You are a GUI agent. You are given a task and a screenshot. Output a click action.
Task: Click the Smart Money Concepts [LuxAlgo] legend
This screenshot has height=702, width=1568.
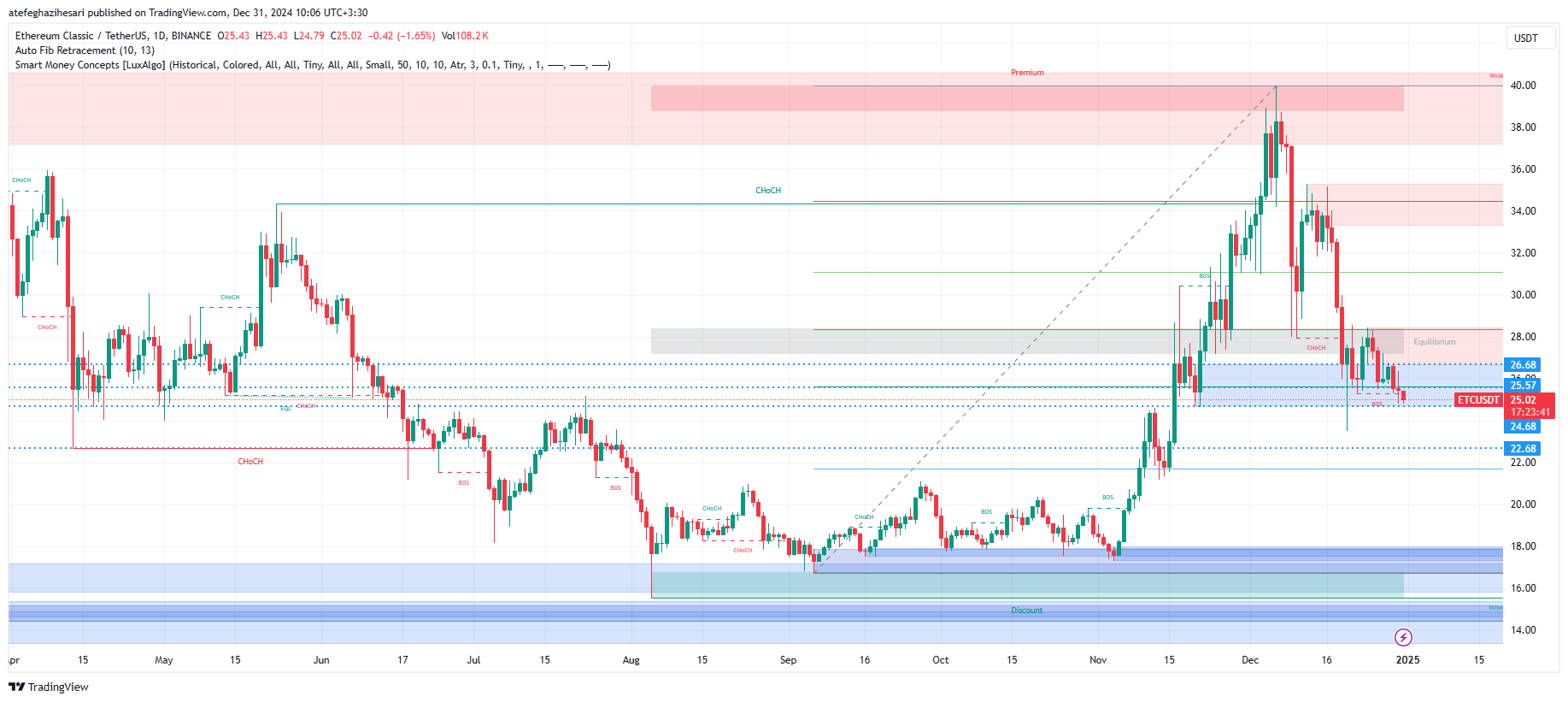coord(313,65)
